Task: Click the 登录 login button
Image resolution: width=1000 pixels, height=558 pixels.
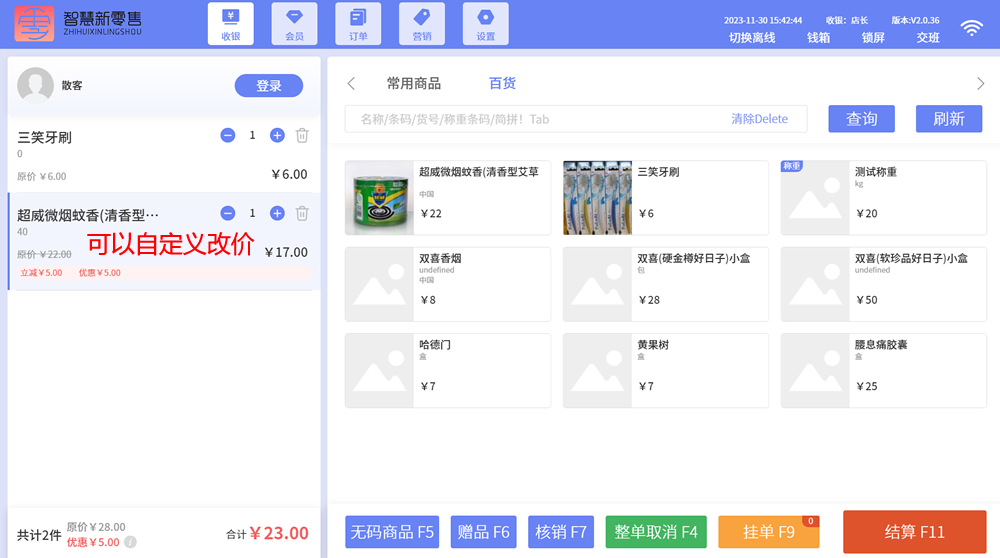Action: click(268, 86)
